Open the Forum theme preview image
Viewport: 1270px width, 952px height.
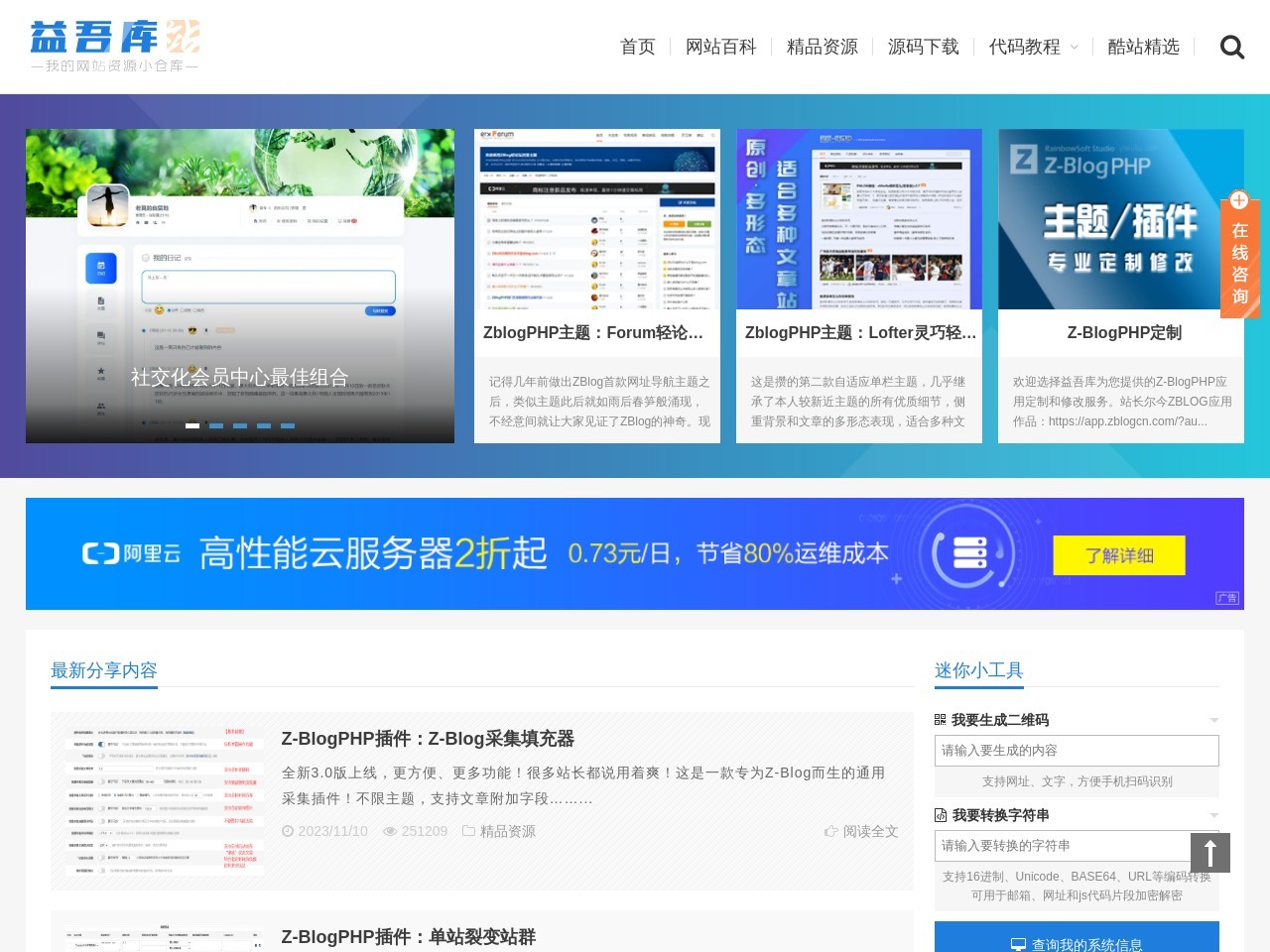597,219
